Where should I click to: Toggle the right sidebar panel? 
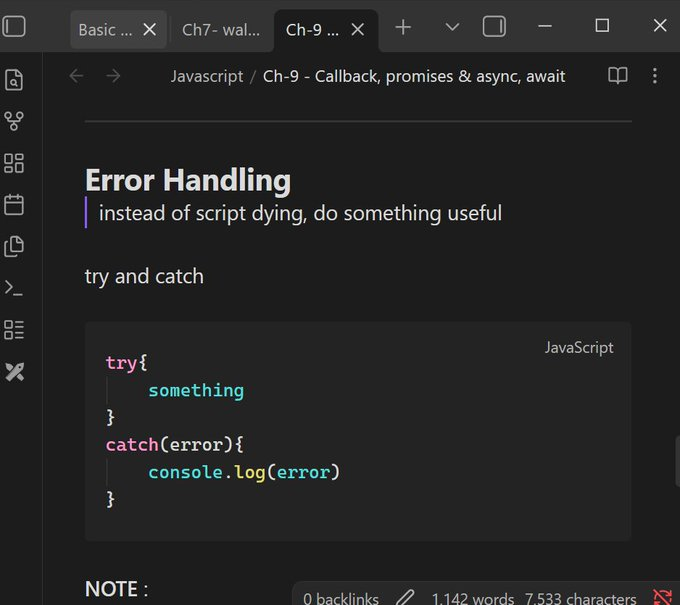(494, 26)
